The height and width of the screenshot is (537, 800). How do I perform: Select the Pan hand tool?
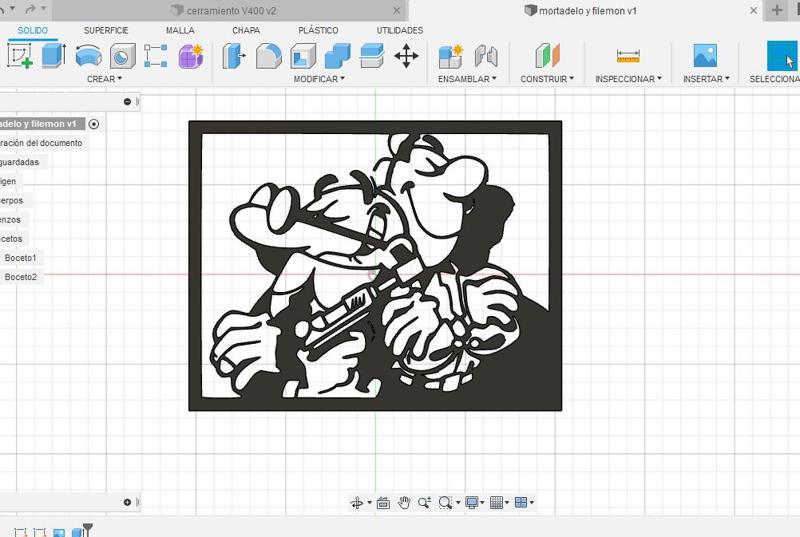404,502
